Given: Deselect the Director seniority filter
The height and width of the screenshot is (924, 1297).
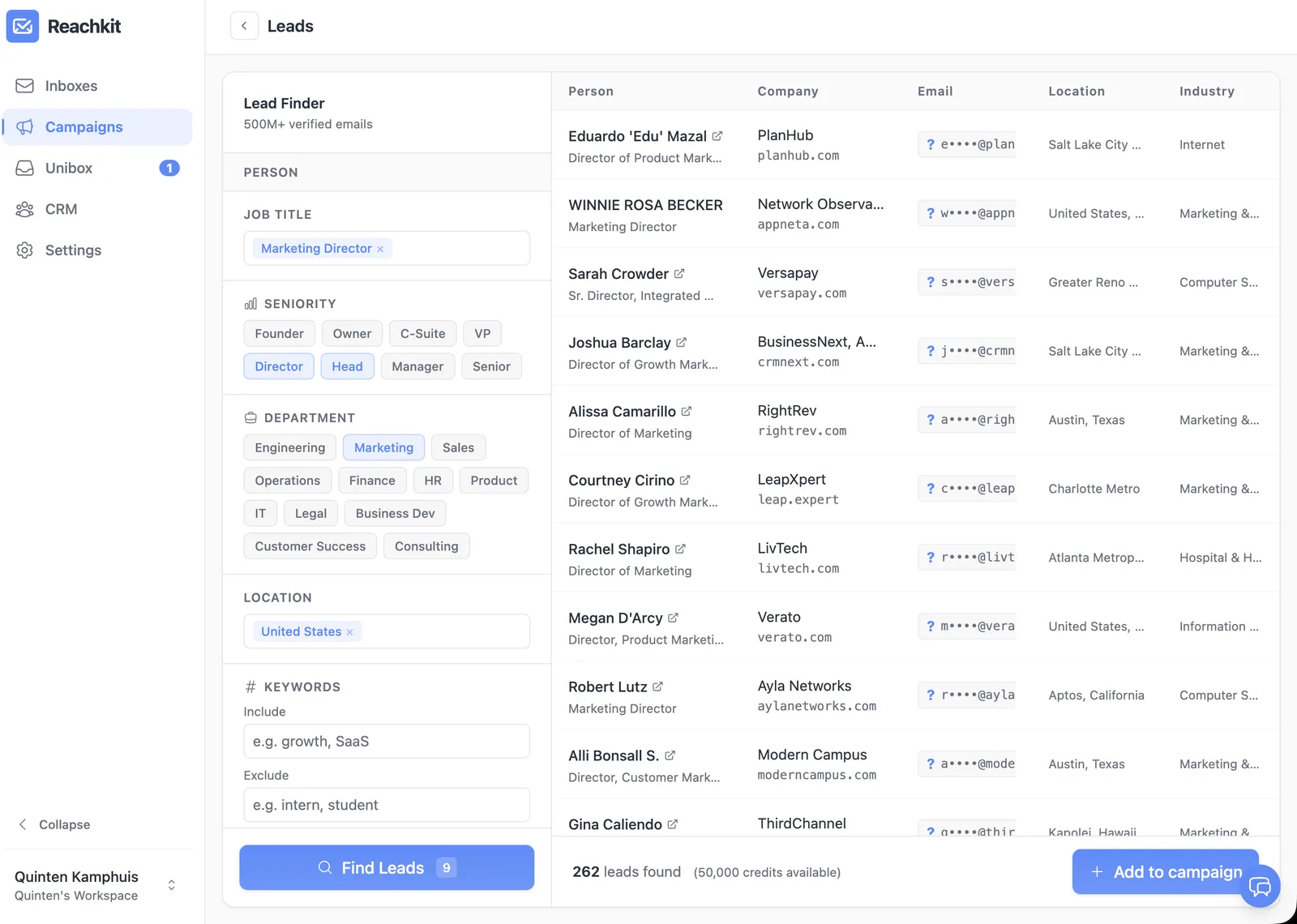Looking at the screenshot, I should pyautogui.click(x=279, y=366).
